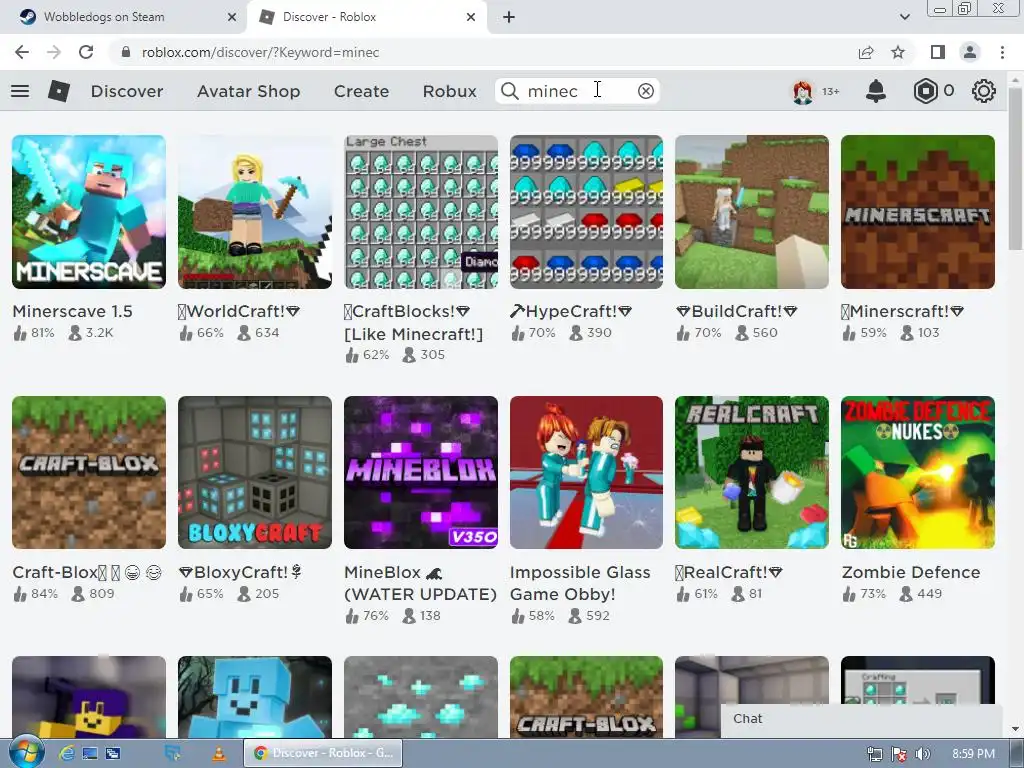Click the search box containing minec
The image size is (1024, 768).
coord(577,91)
